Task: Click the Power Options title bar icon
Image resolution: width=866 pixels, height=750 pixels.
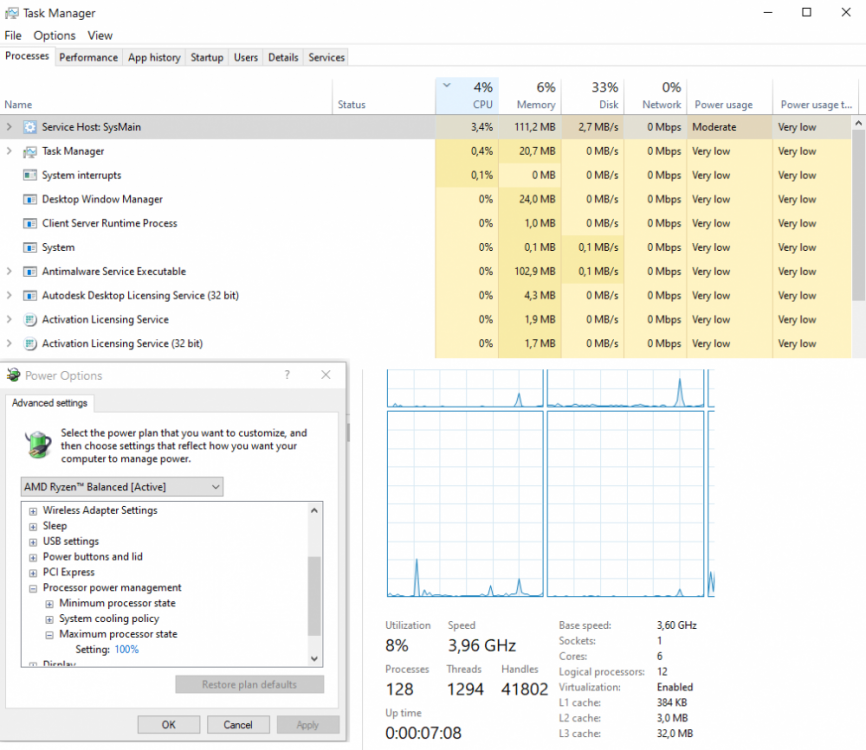Action: pos(13,375)
